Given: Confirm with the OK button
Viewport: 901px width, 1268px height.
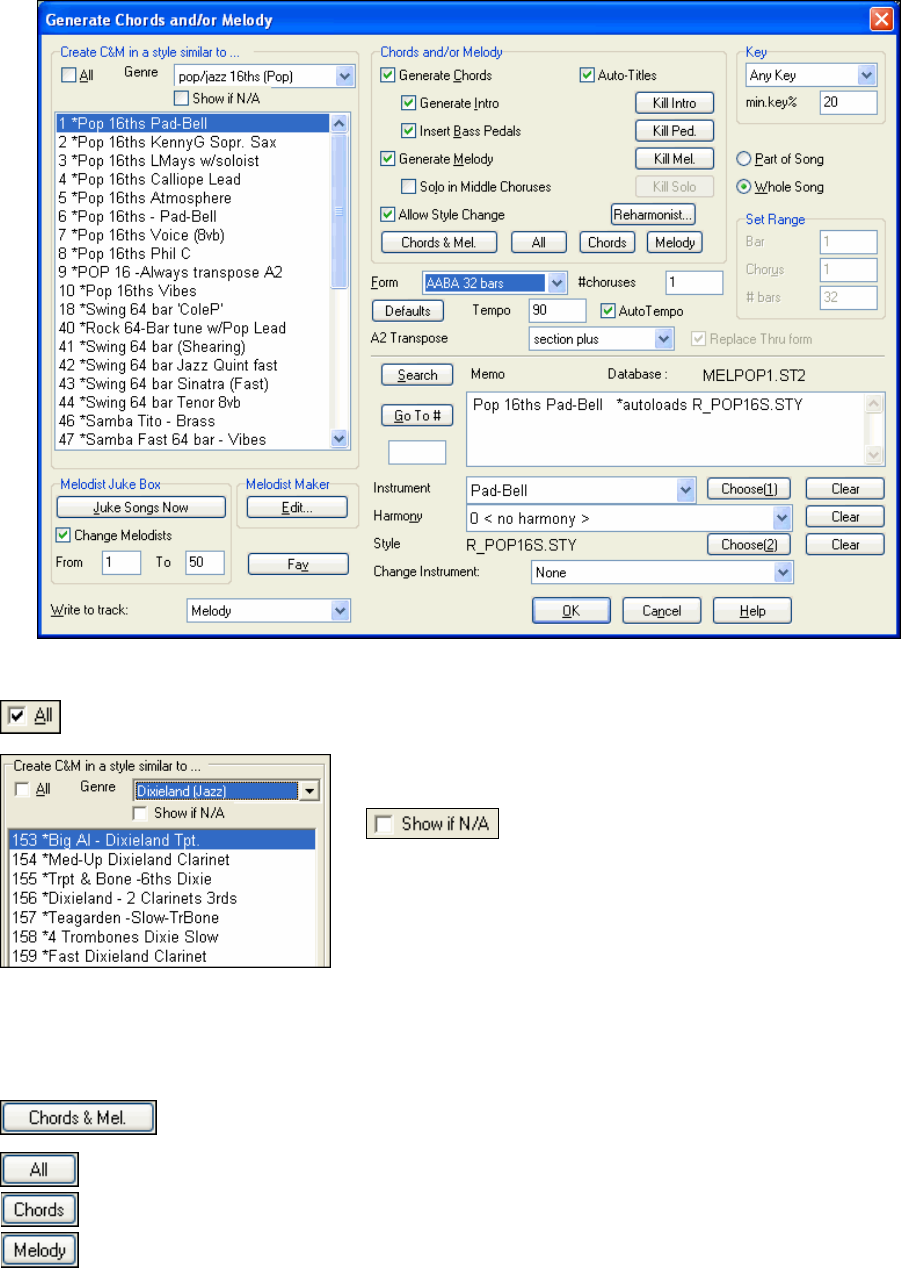Looking at the screenshot, I should 571,611.
